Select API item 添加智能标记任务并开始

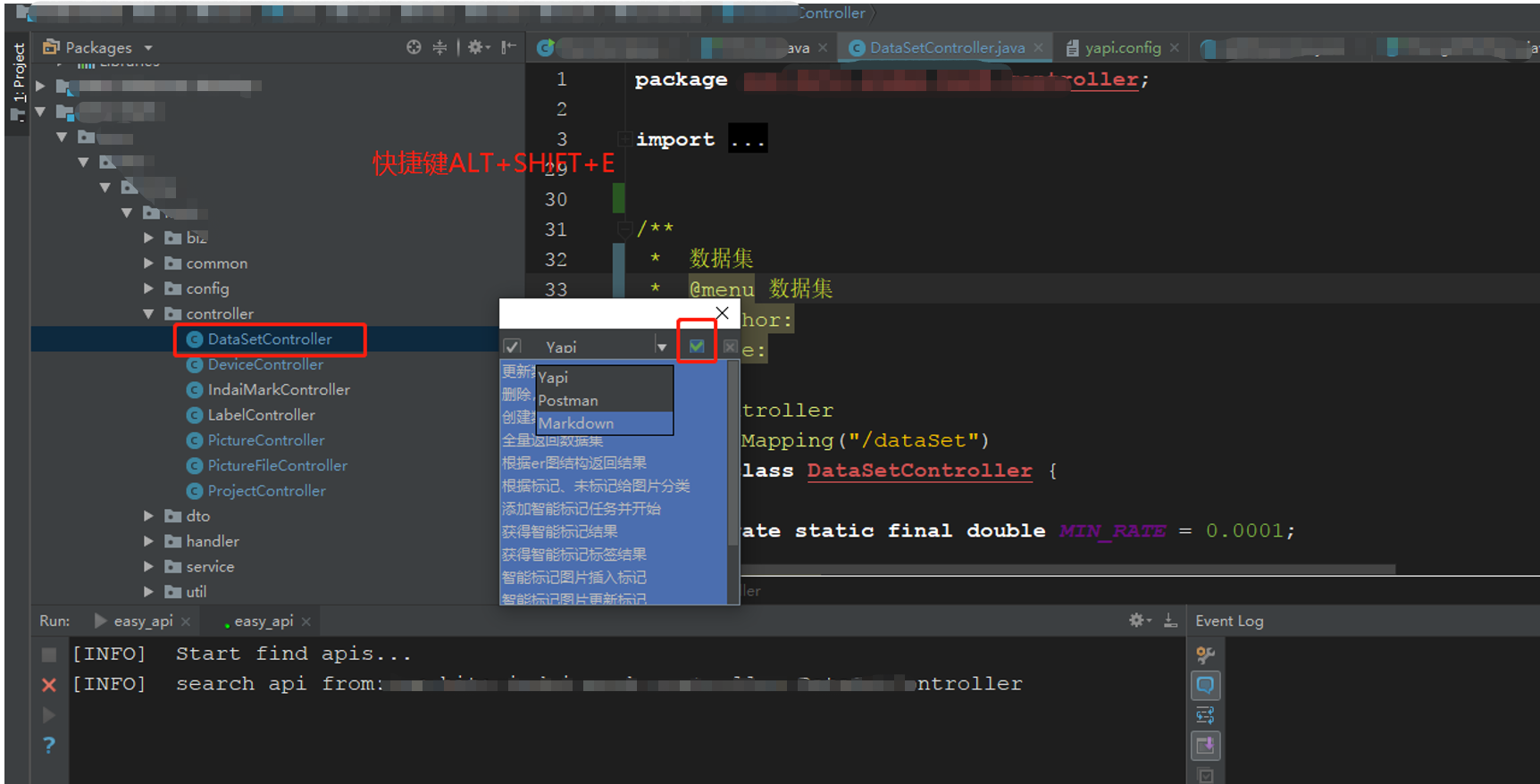[x=614, y=509]
